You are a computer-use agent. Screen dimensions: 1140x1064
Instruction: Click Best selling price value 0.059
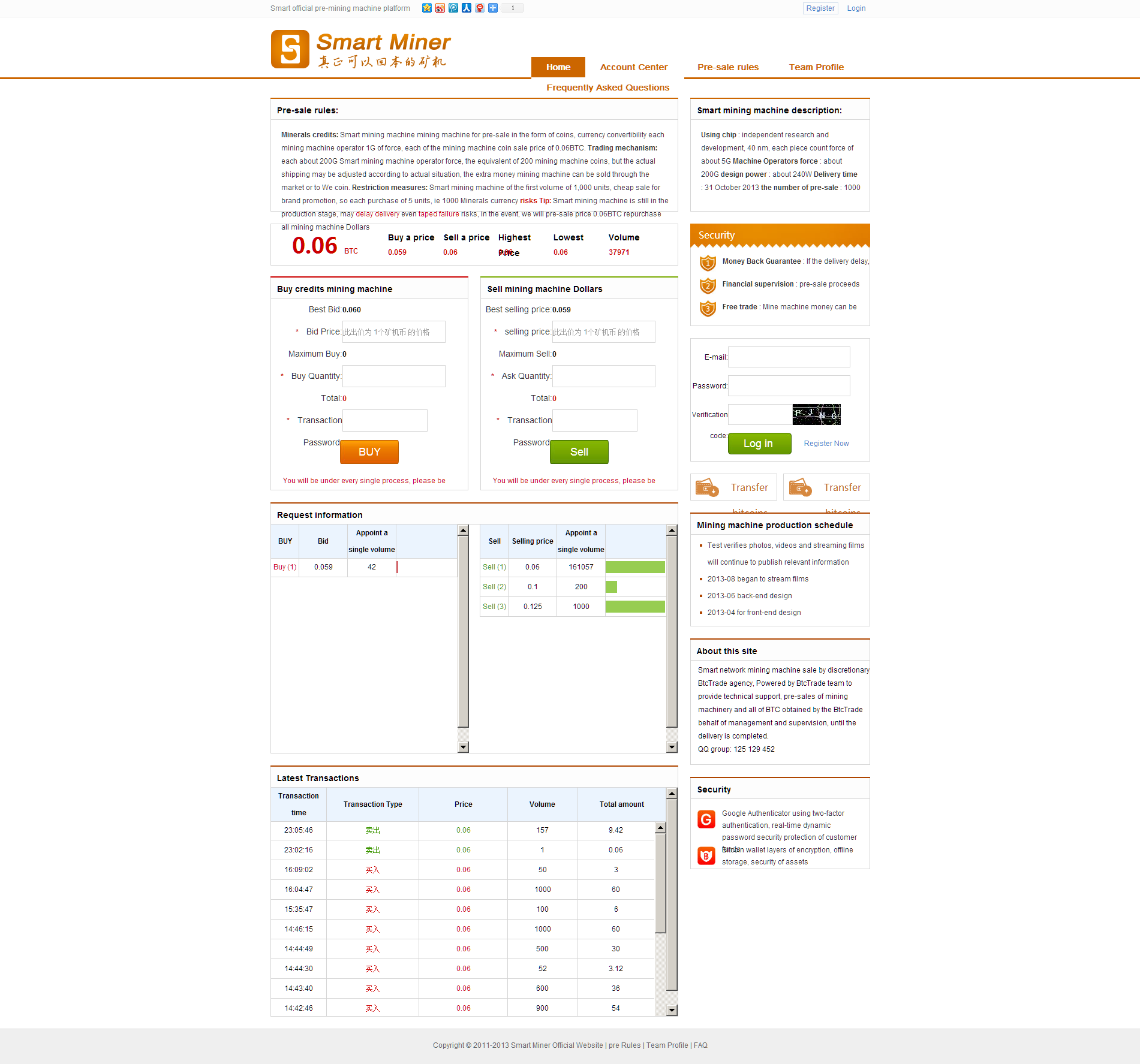pos(561,310)
